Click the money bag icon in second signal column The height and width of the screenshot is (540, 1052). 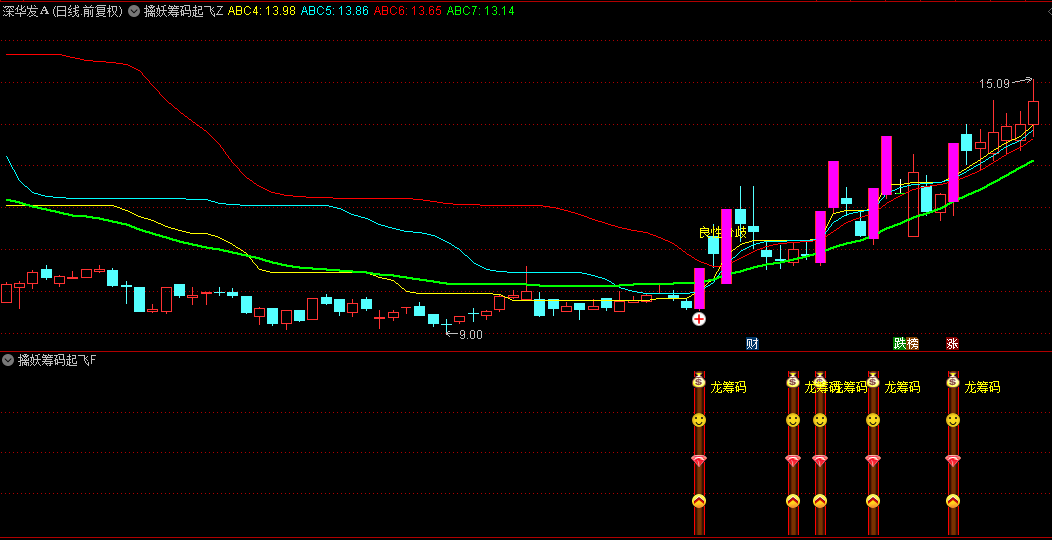coord(793,380)
